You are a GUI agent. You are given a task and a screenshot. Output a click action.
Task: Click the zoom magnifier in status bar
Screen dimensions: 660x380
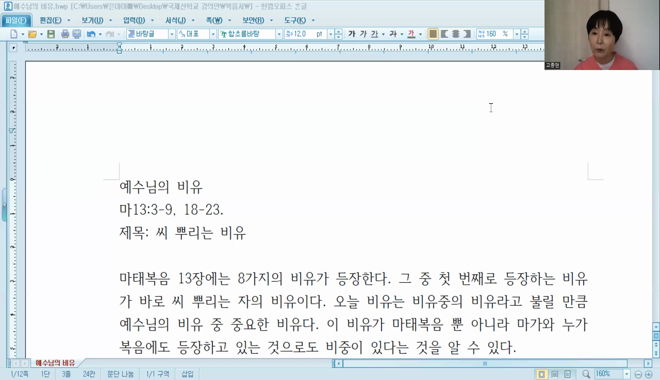coord(586,374)
